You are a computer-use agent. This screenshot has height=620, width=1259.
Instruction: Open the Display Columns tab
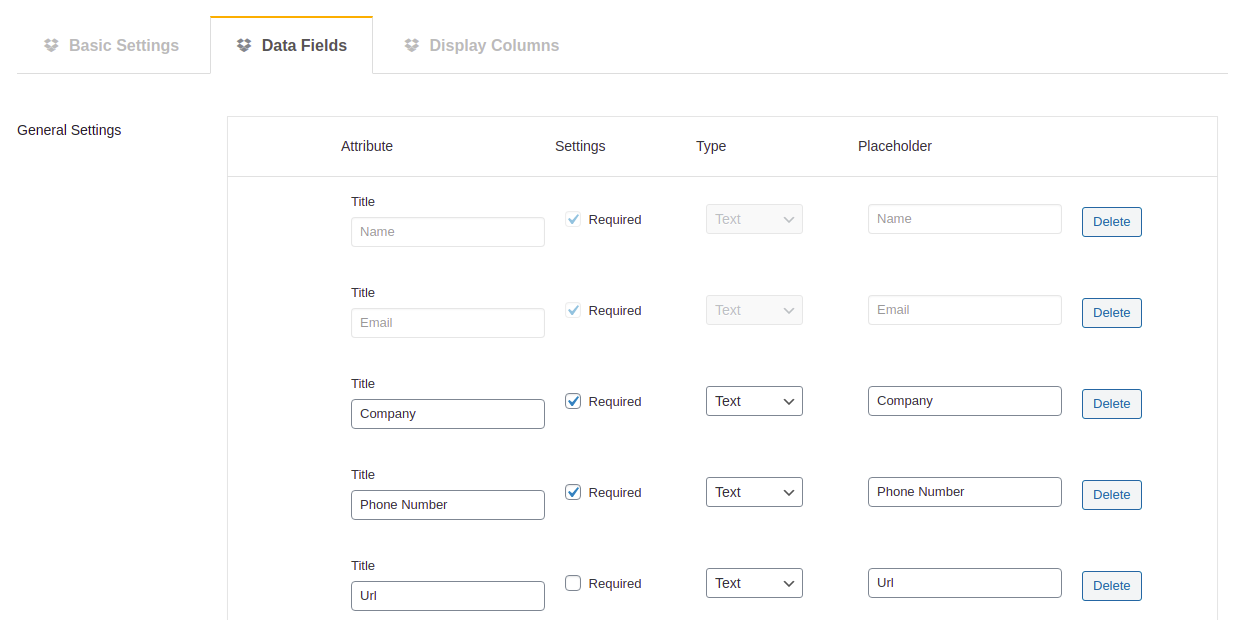(x=481, y=46)
